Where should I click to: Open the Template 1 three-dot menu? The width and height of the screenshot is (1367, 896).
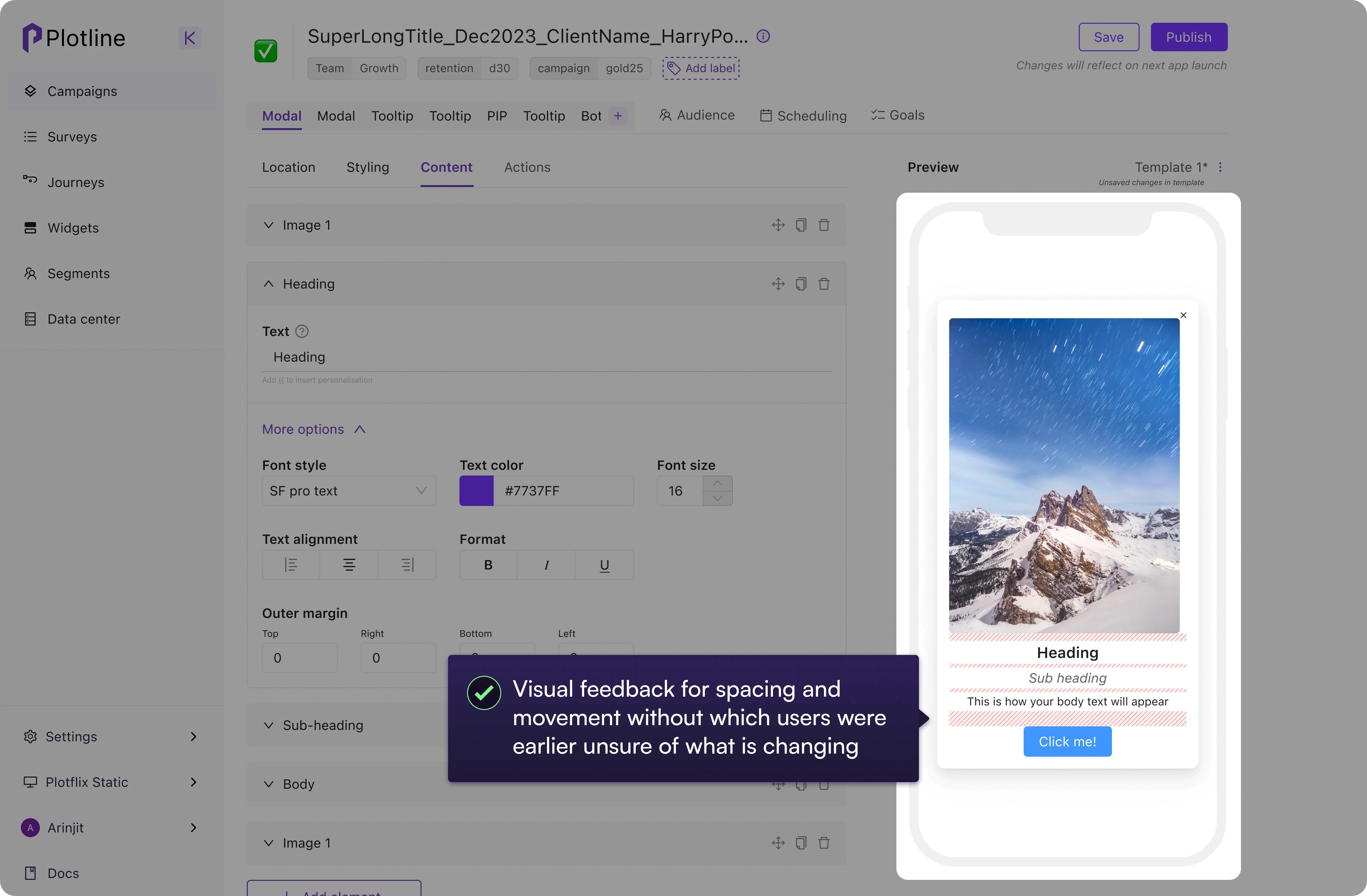pos(1220,167)
